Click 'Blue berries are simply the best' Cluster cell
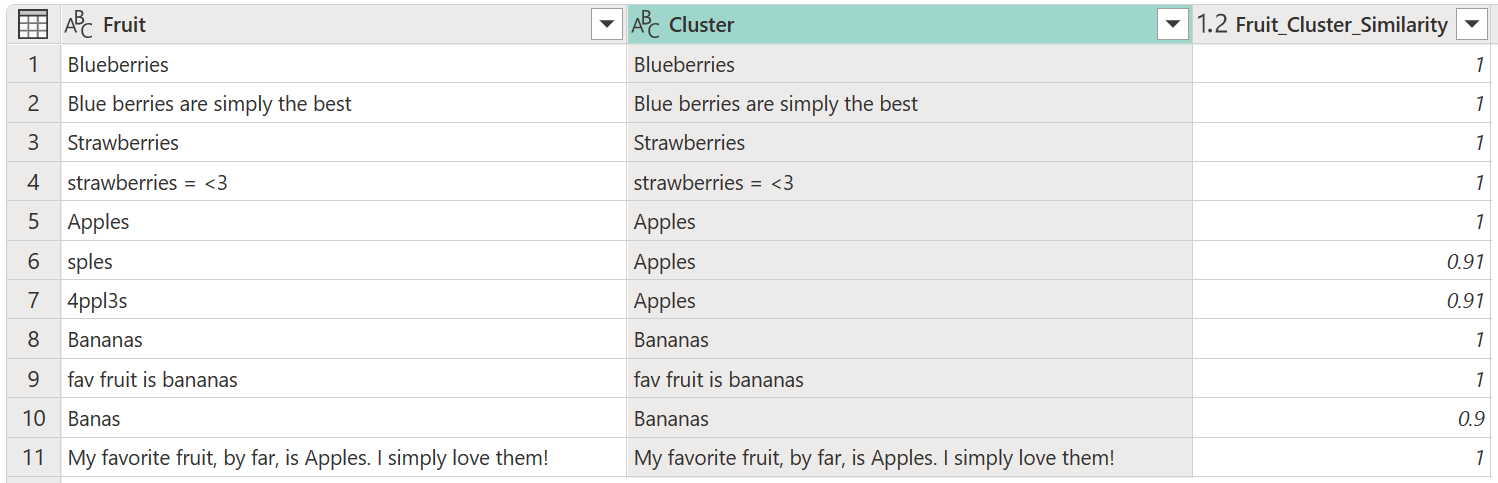The width and height of the screenshot is (1498, 483). [x=910, y=104]
